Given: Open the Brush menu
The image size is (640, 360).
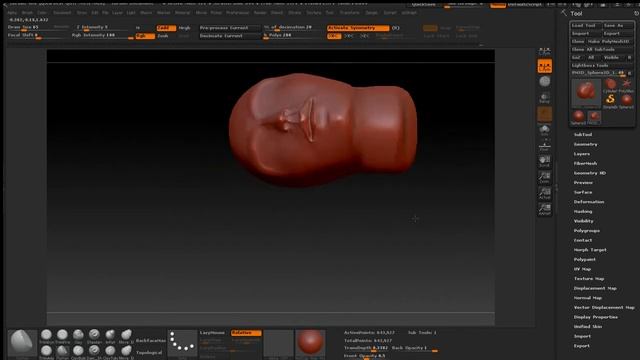Looking at the screenshot, I should [27, 13].
